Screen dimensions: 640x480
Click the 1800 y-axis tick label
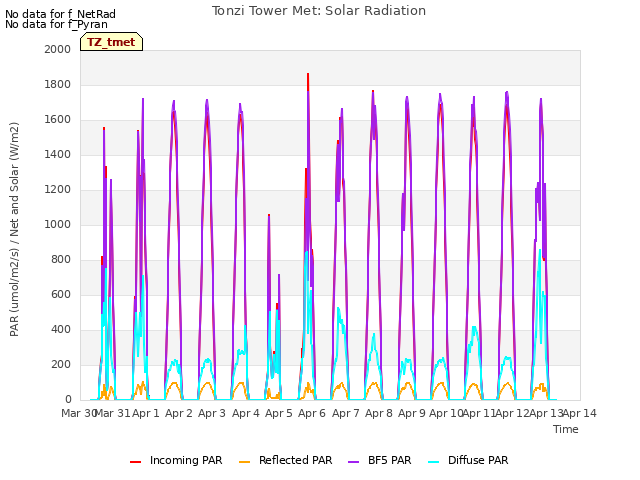(58, 84)
